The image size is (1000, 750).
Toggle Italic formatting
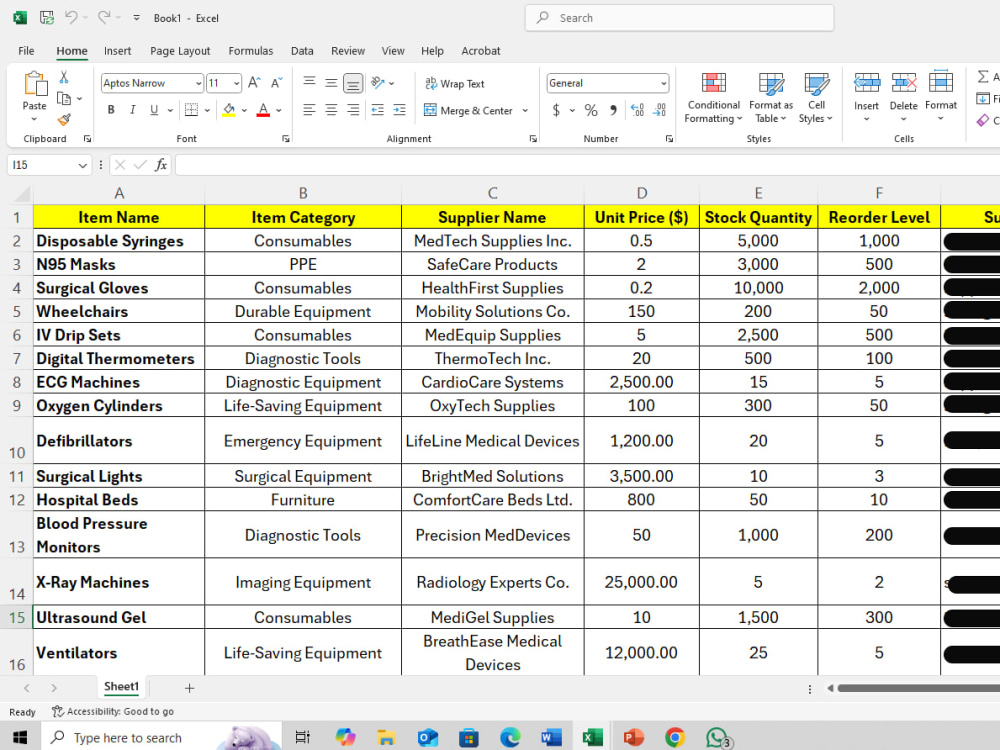coord(133,110)
